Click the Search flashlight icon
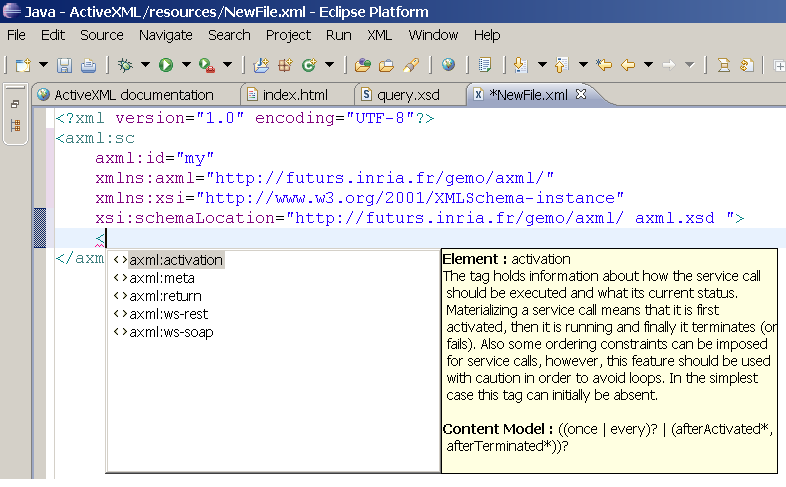The width and height of the screenshot is (786, 487). (411, 65)
